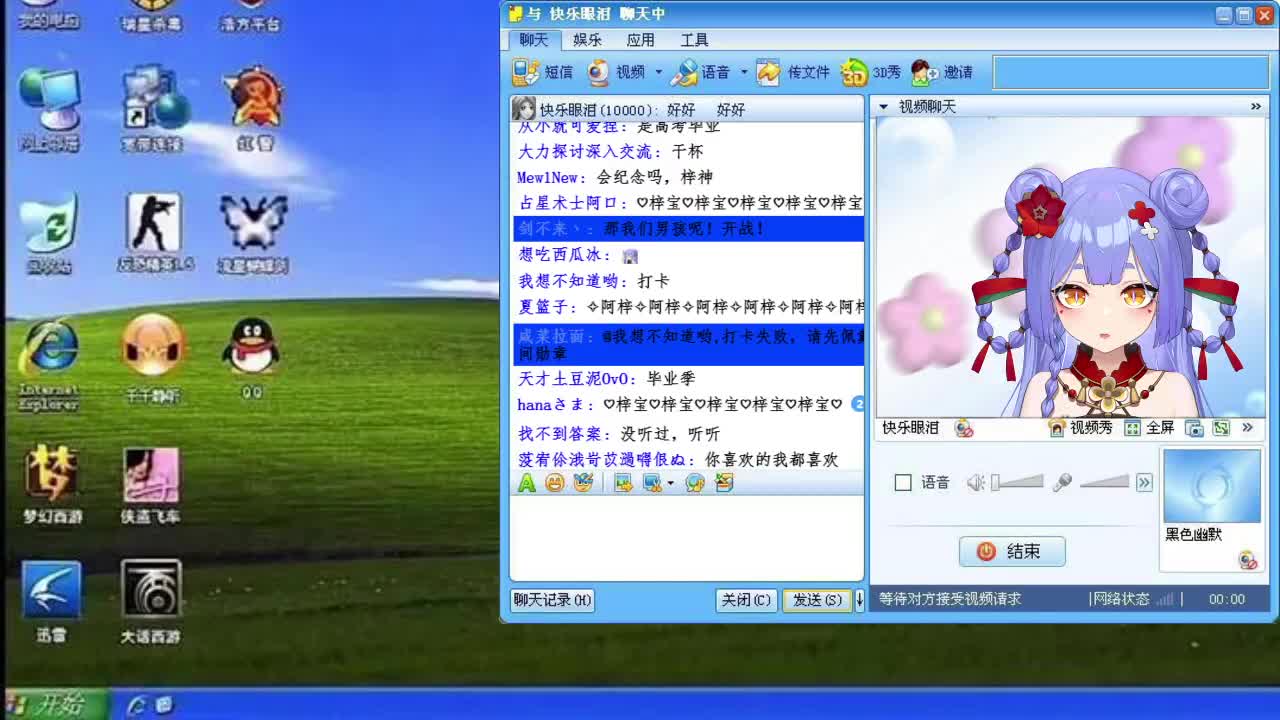Click the chat scene icon in input toolbar
The width and height of the screenshot is (1280, 720).
pyautogui.click(x=695, y=483)
